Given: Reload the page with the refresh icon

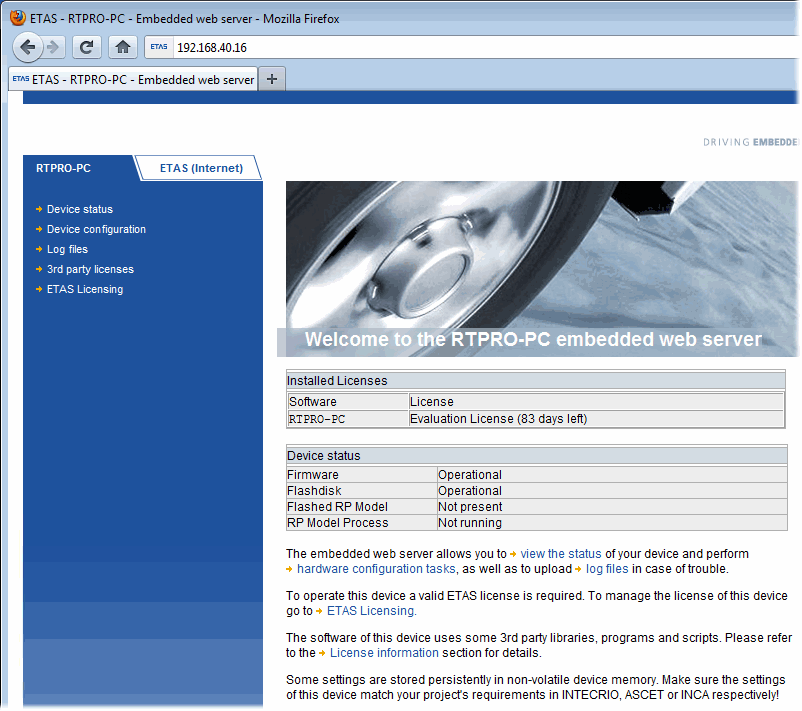Looking at the screenshot, I should (x=86, y=48).
